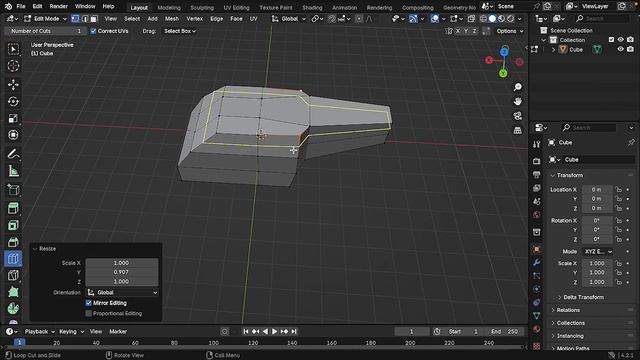Select the Annotate tool
Image resolution: width=640 pixels, height=360 pixels.
pyautogui.click(x=13, y=154)
